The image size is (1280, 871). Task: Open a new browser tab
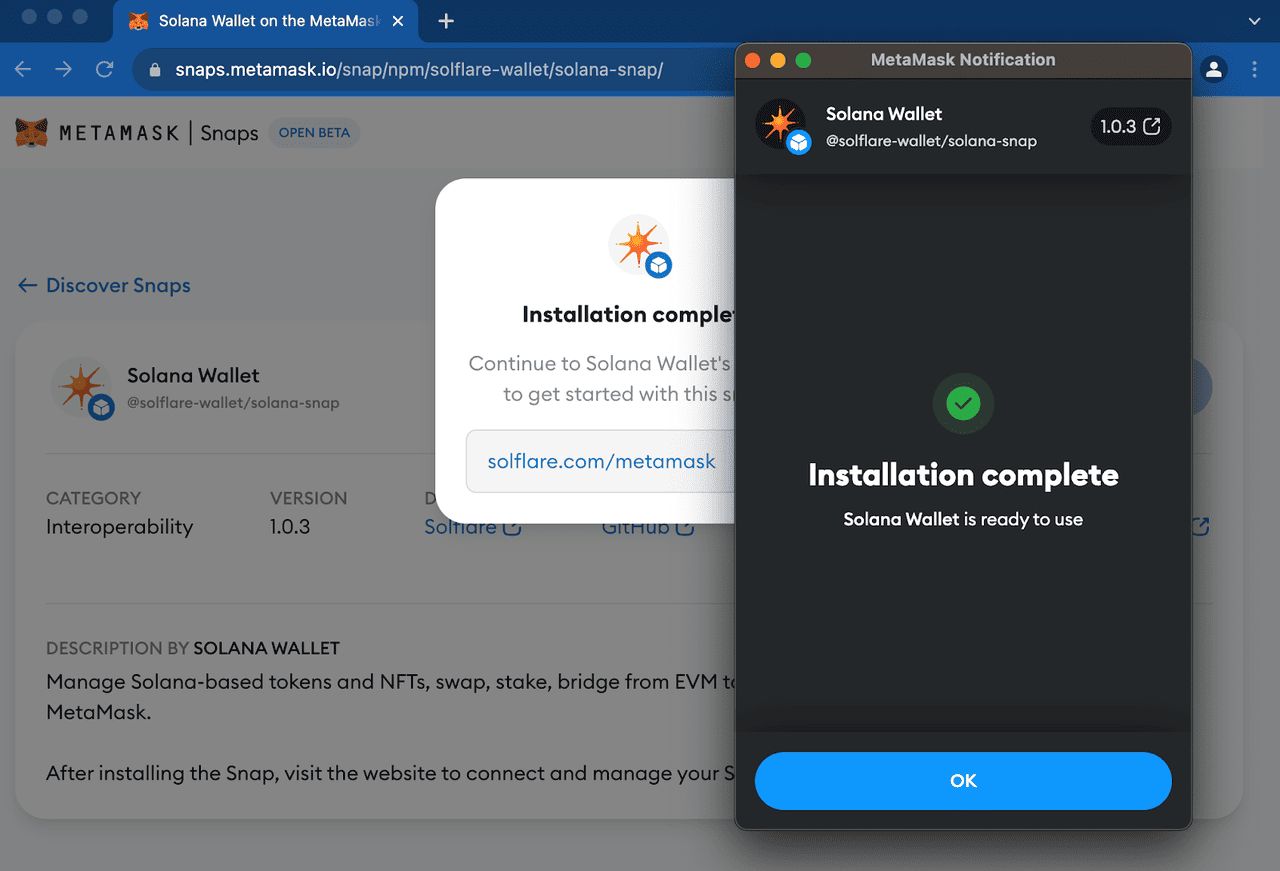(x=445, y=20)
